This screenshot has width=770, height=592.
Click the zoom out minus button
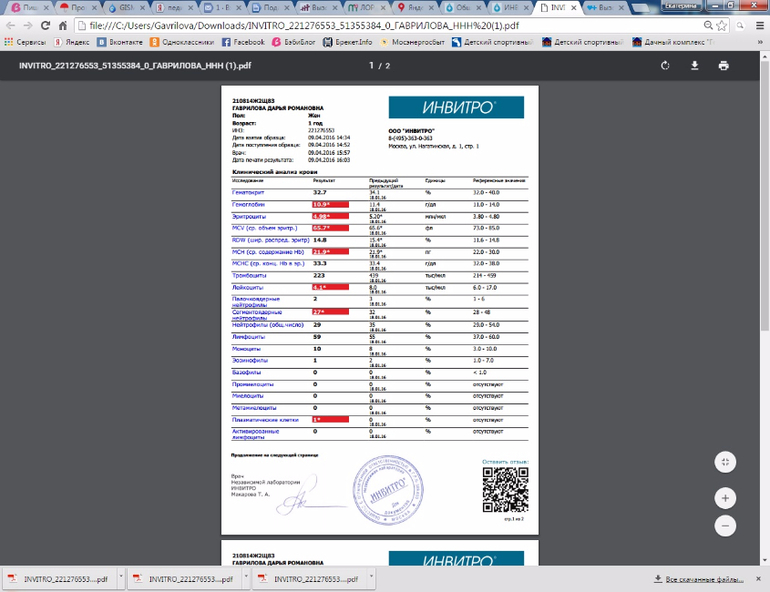pos(726,525)
